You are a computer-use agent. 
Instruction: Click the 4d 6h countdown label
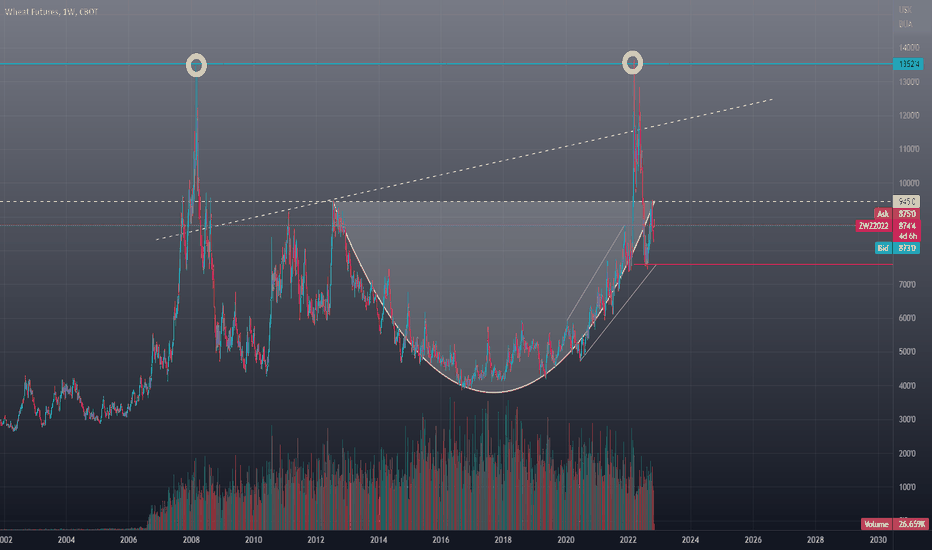click(906, 237)
